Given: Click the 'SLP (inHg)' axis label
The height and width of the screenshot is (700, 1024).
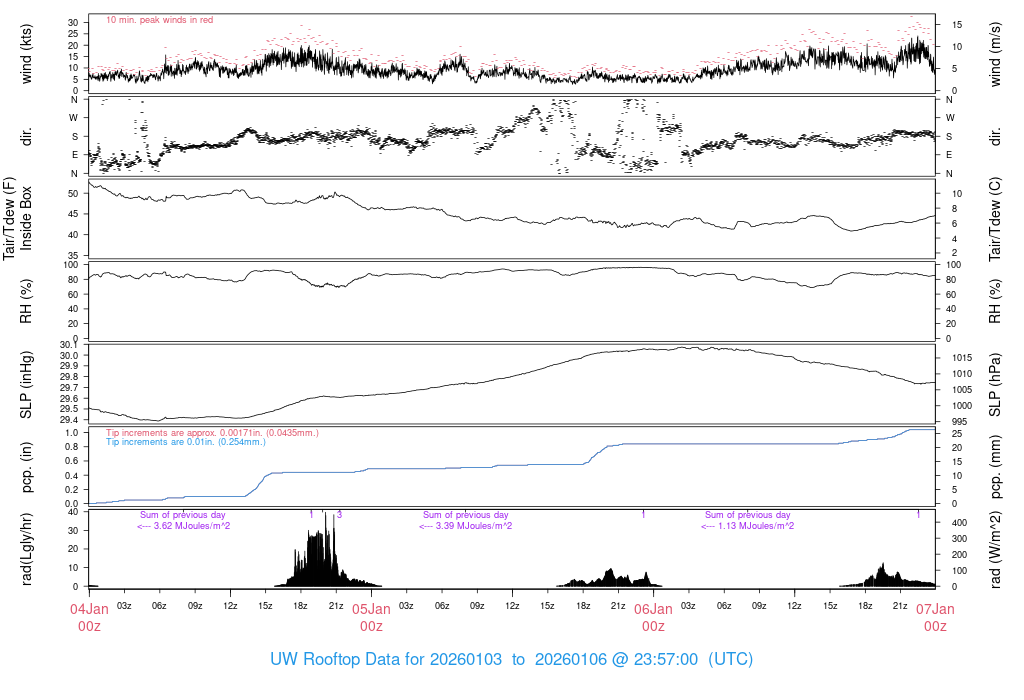Looking at the screenshot, I should point(26,385).
